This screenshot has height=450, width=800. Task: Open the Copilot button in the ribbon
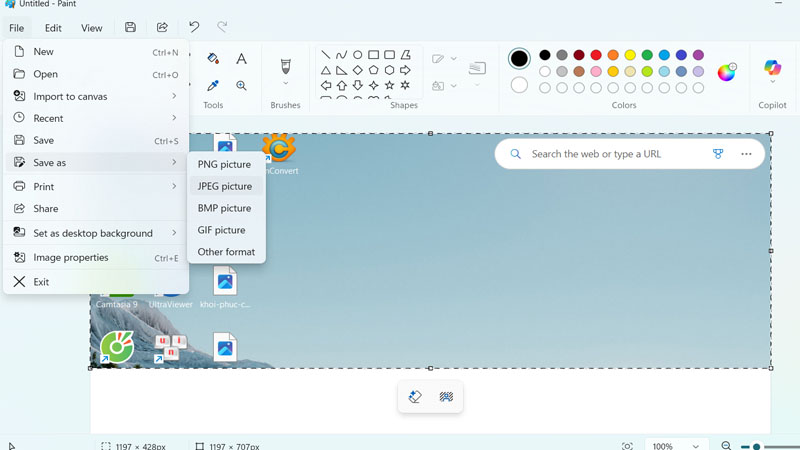(x=772, y=69)
